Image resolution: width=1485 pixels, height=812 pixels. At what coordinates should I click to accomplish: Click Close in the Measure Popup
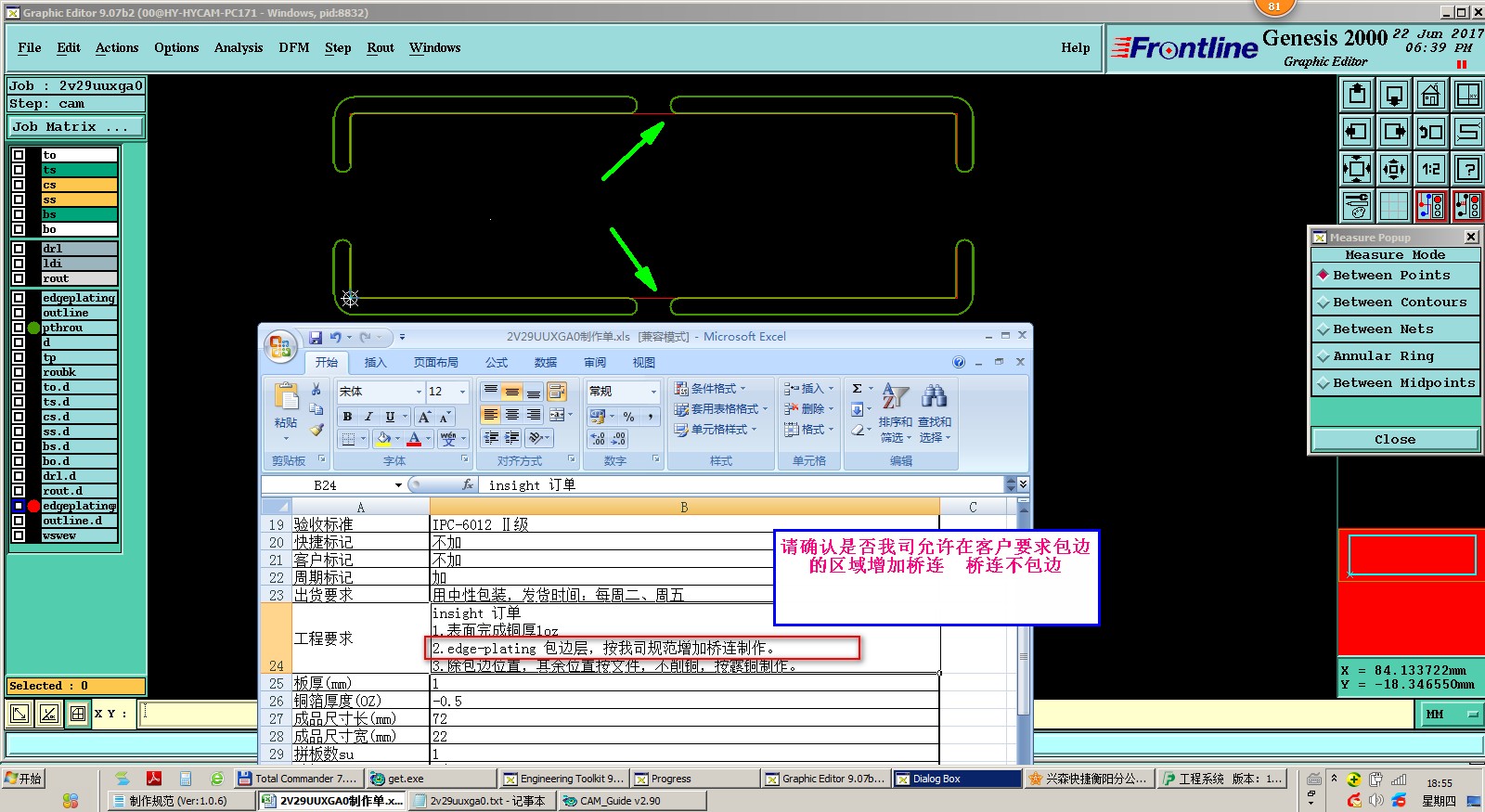pos(1395,440)
